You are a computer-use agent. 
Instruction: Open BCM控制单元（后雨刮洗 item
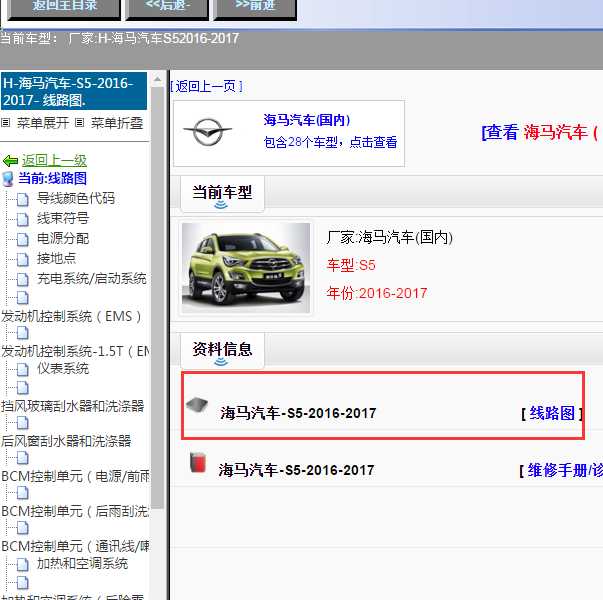point(75,511)
